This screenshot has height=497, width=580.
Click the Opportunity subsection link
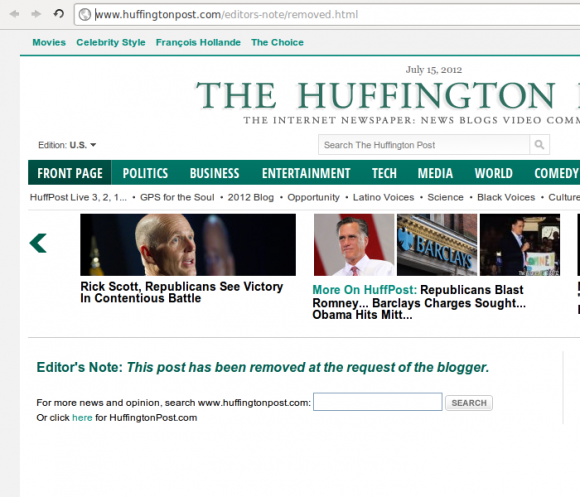pos(313,197)
